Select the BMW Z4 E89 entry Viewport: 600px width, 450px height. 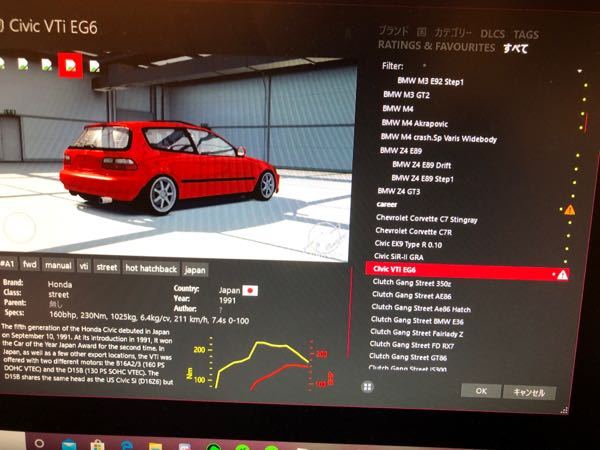[x=401, y=150]
